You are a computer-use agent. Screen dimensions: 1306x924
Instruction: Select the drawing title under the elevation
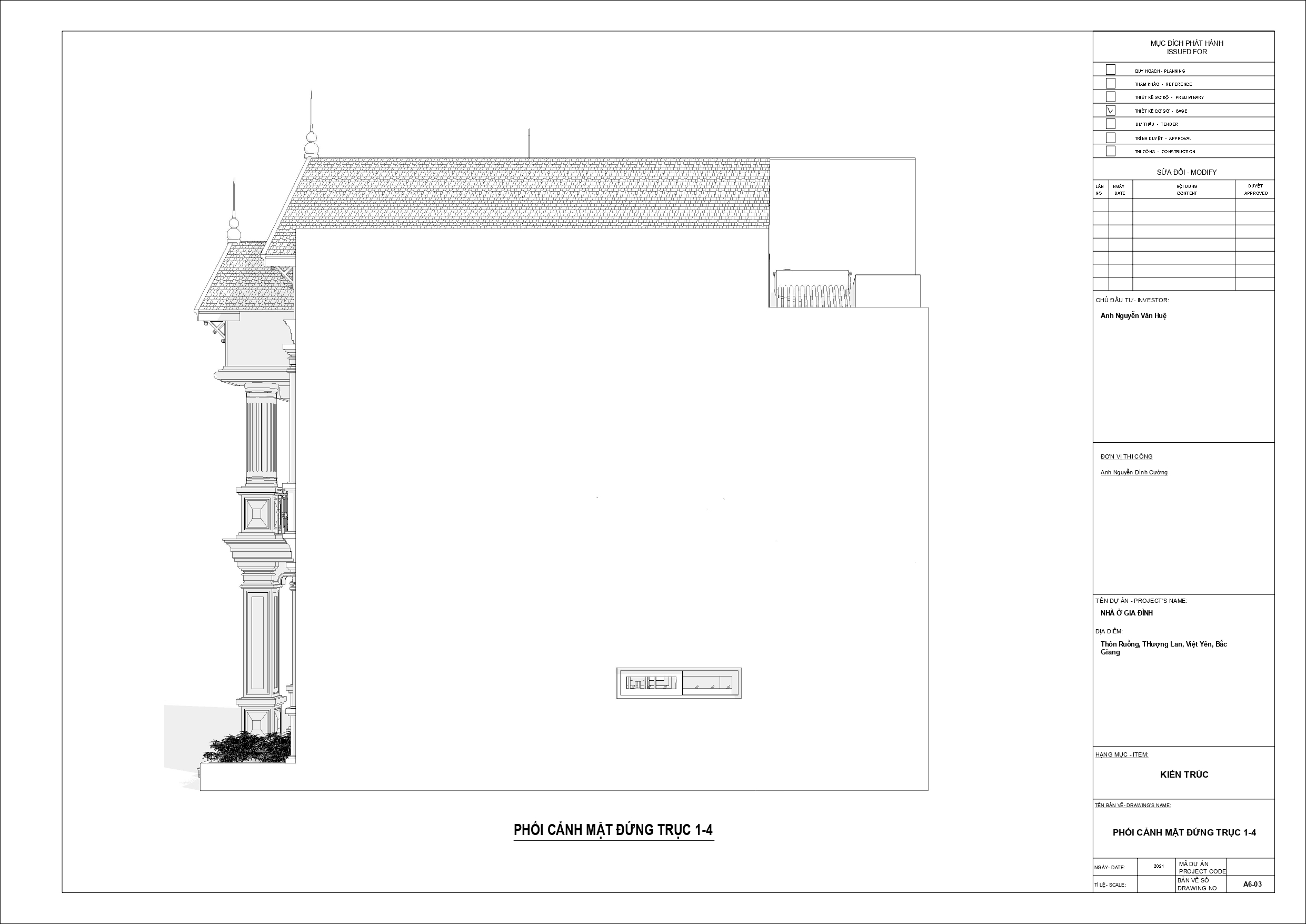(613, 830)
